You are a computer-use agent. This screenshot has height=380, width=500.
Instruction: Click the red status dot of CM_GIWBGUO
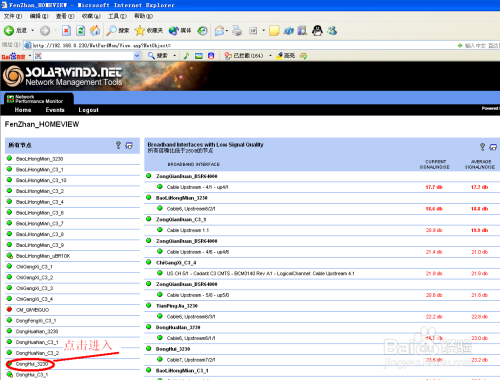9,309
